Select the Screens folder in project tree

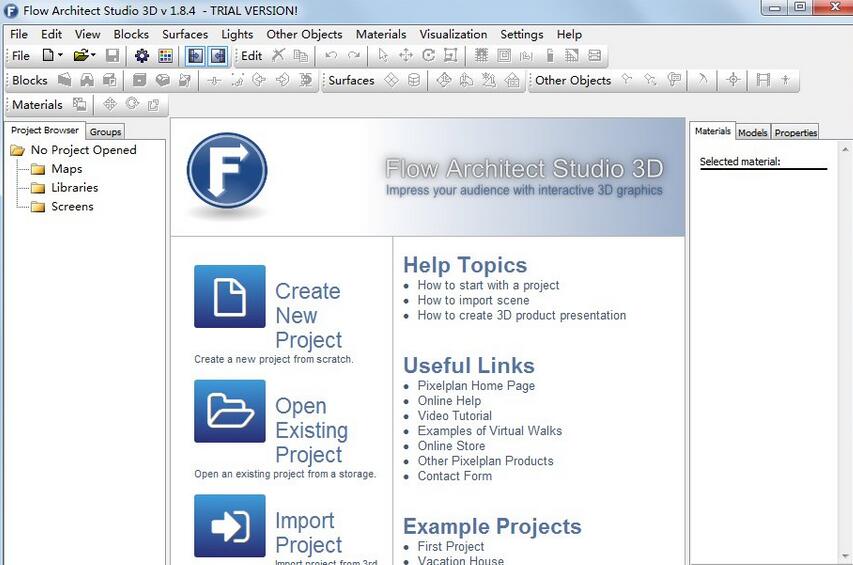72,207
